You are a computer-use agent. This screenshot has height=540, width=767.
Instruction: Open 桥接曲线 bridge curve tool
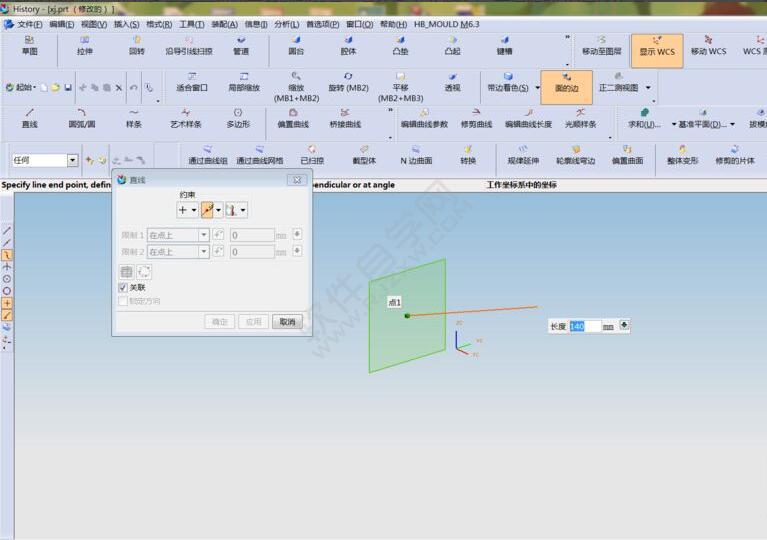click(x=345, y=119)
